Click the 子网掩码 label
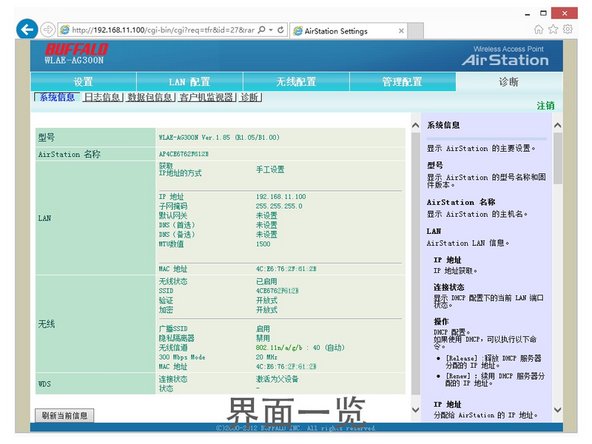The width and height of the screenshot is (592, 444). [x=173, y=206]
